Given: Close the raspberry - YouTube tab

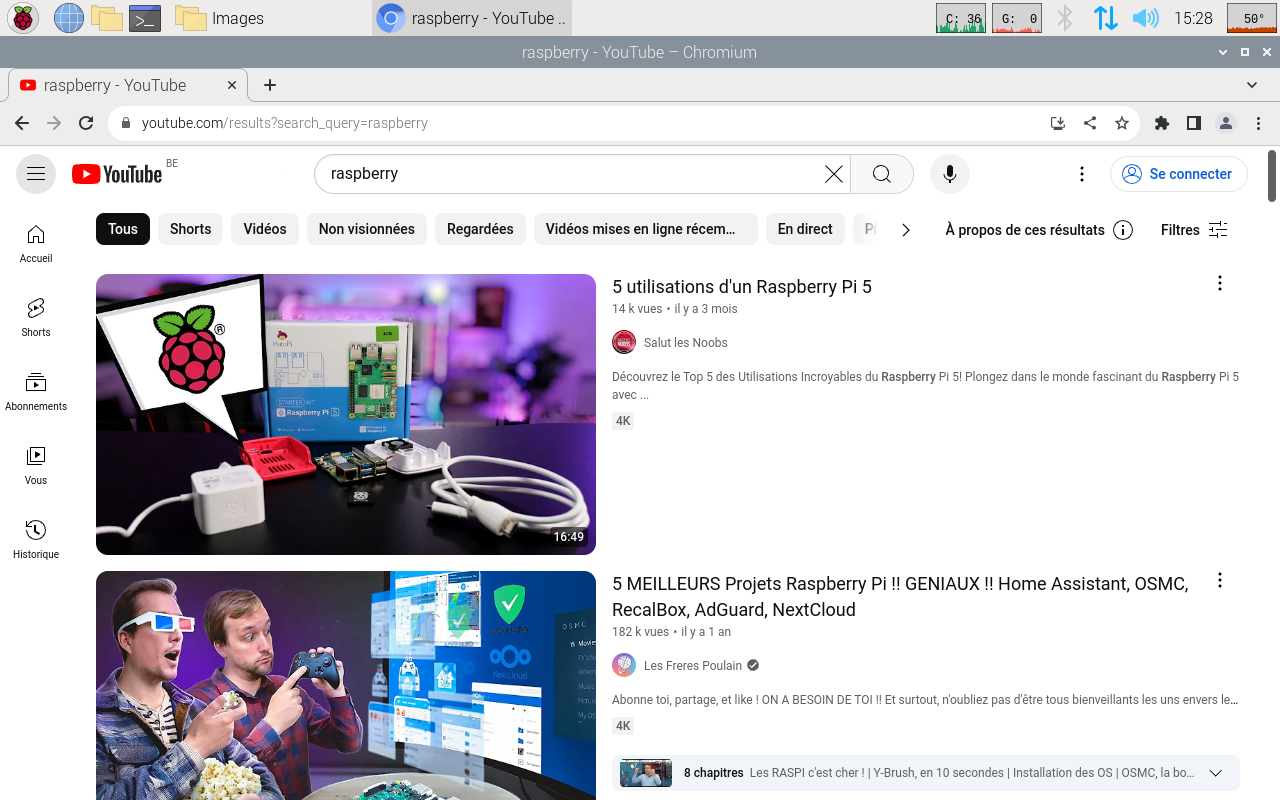Looking at the screenshot, I should click(232, 85).
